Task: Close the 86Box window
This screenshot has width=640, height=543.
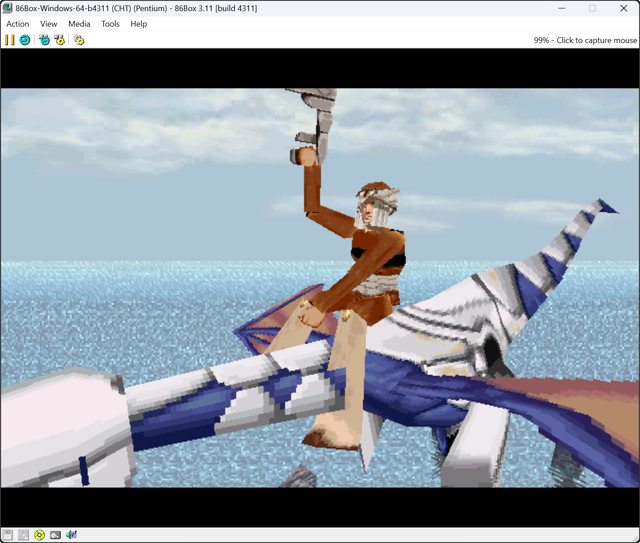Action: point(624,8)
